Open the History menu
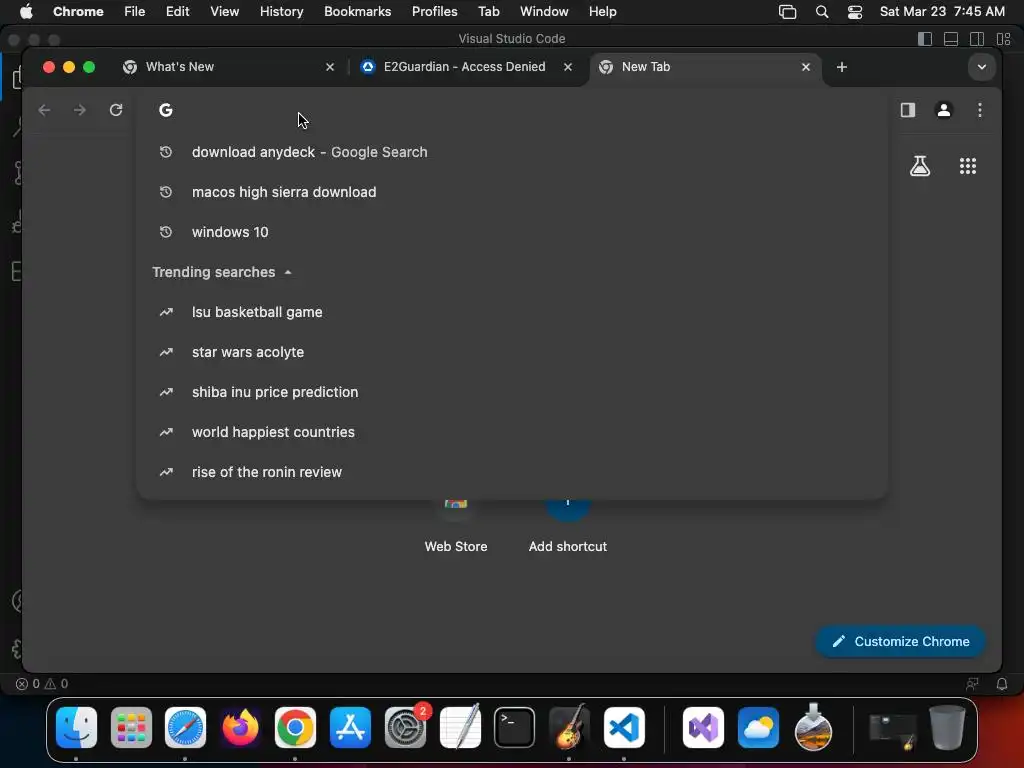This screenshot has width=1024, height=768. [x=281, y=12]
